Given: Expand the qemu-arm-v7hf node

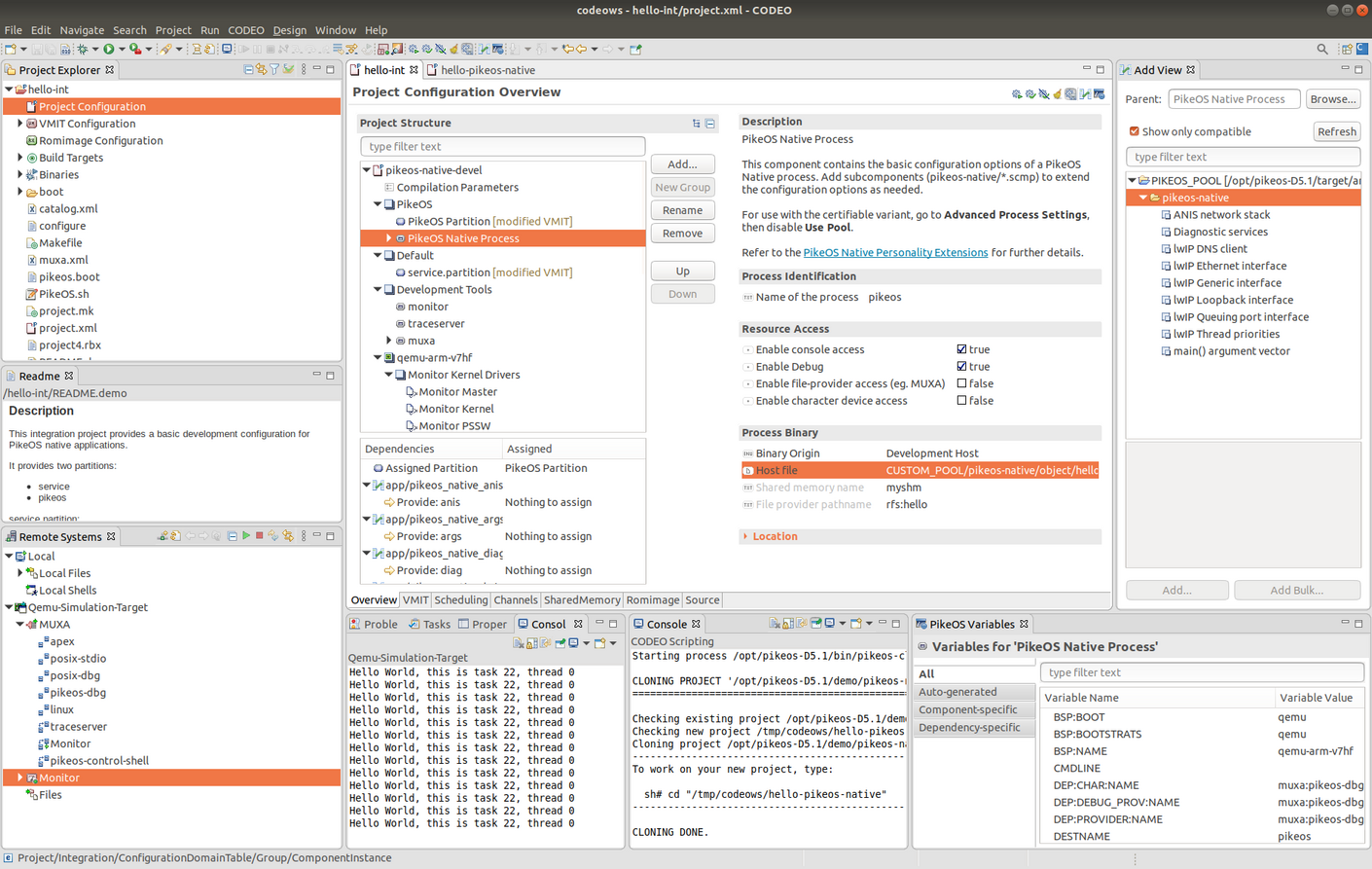Looking at the screenshot, I should click(x=377, y=357).
